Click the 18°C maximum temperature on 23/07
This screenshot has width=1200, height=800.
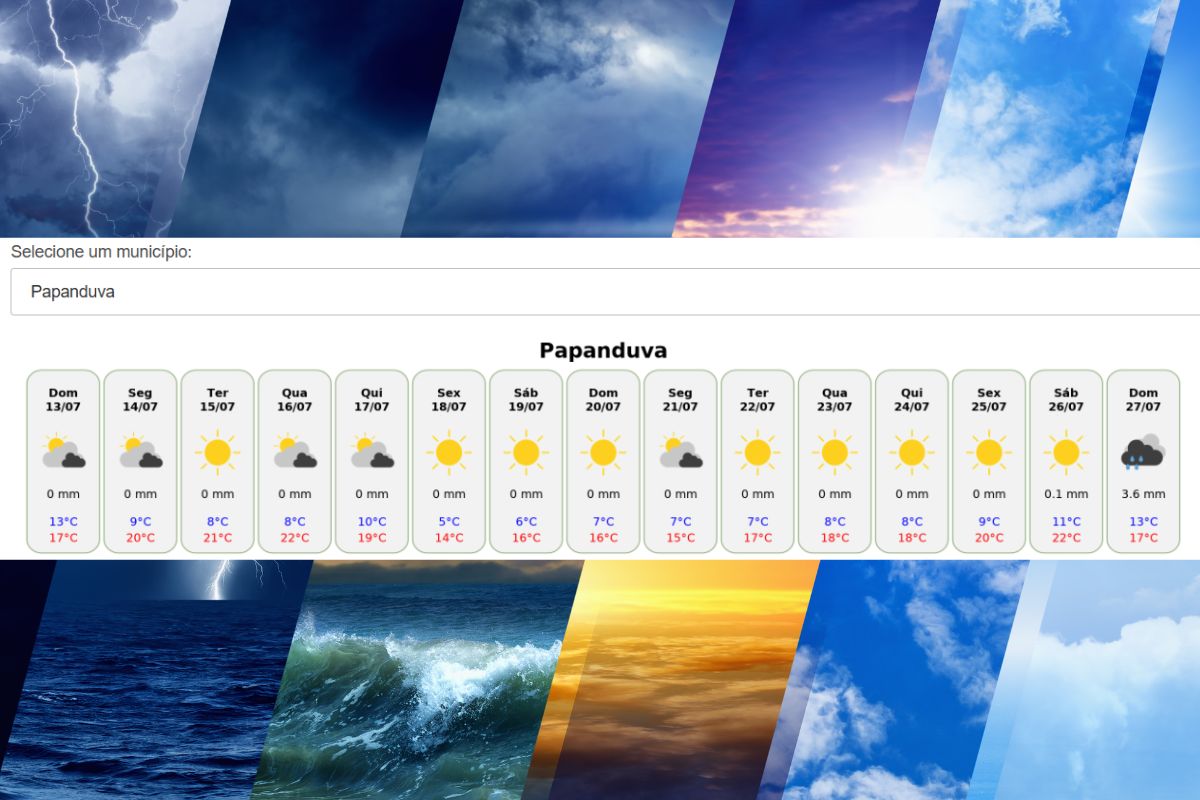834,538
